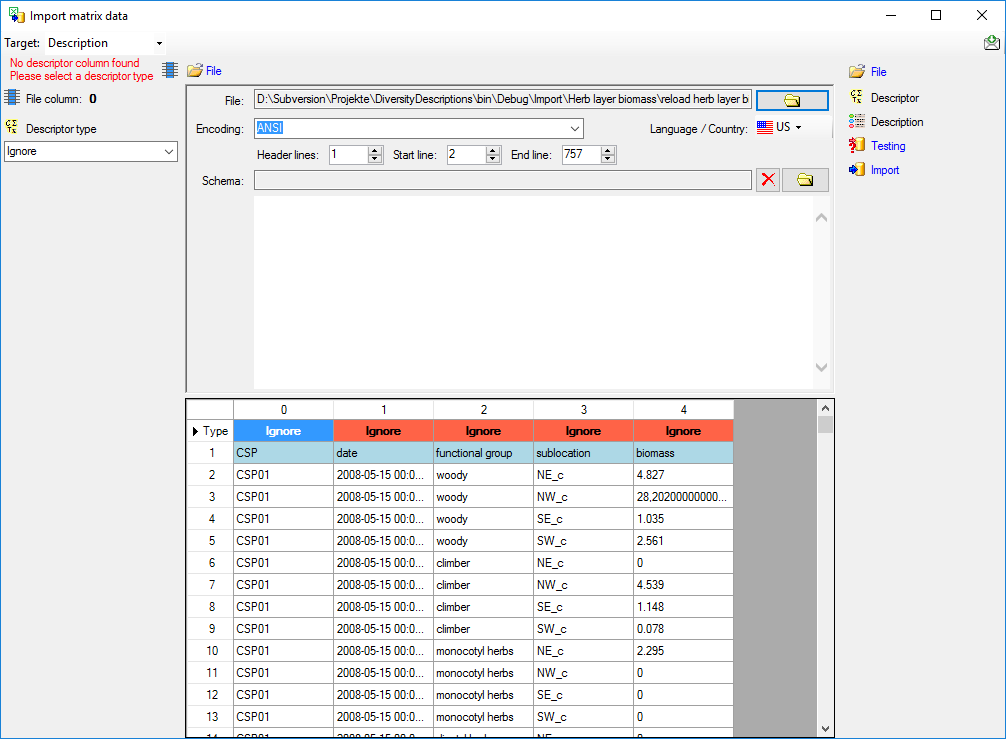
Task: Click the text preview scrollbar down arrow
Action: point(821,368)
